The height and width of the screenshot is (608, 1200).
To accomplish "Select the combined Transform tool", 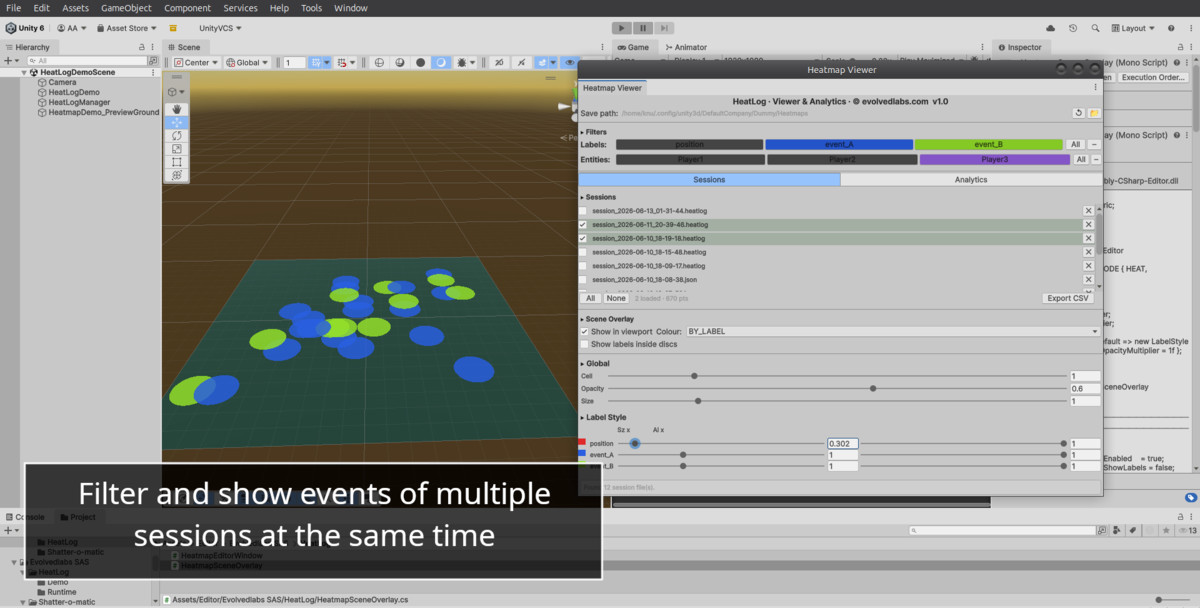I will pos(177,174).
